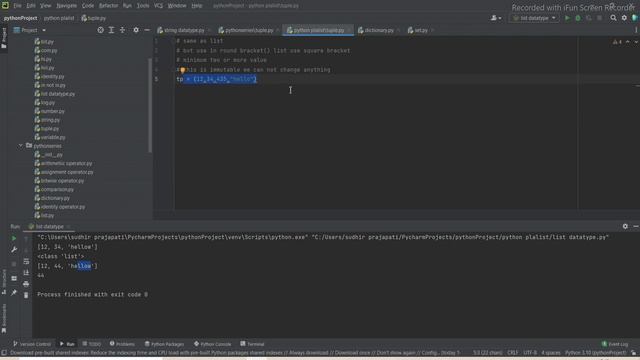Open the Refactor menu
Viewport: 640px width, 360px height.
pyautogui.click(x=108, y=6)
